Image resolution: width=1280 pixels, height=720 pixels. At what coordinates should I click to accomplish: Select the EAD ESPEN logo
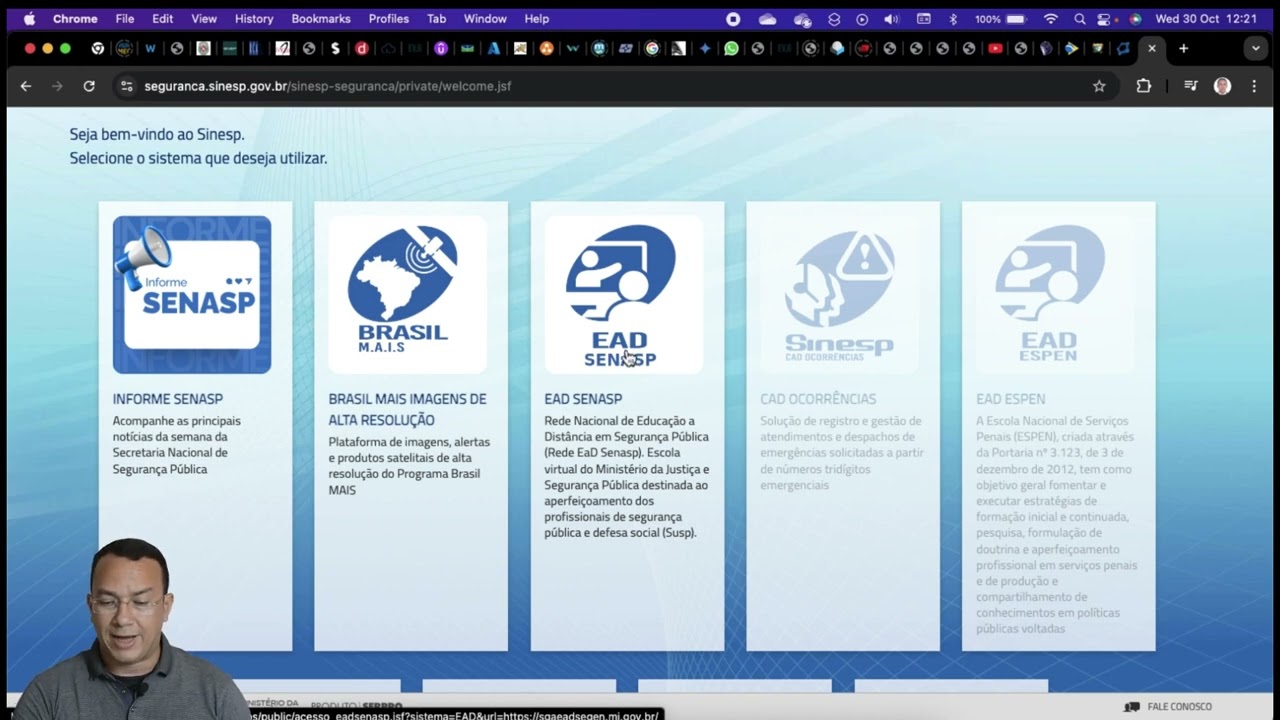click(x=1056, y=295)
